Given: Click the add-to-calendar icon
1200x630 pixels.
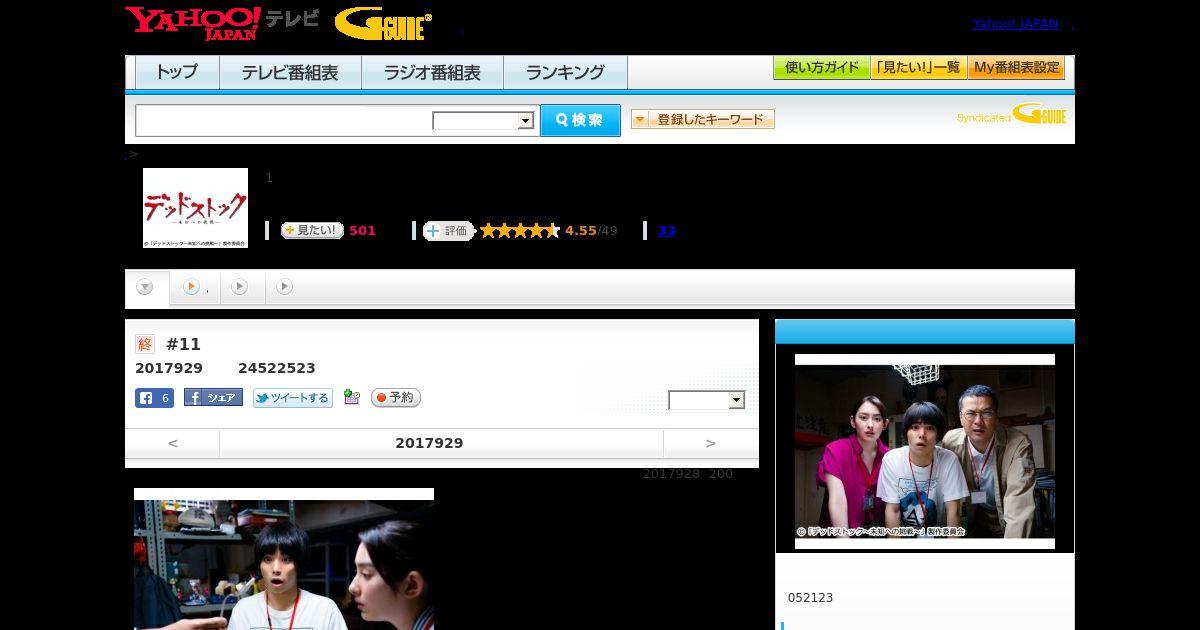Looking at the screenshot, I should click(x=351, y=397).
